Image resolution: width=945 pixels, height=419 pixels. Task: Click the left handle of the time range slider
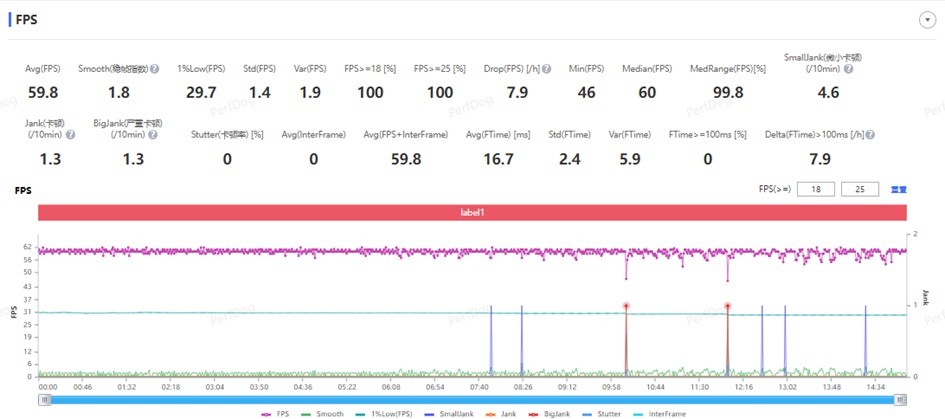44,400
